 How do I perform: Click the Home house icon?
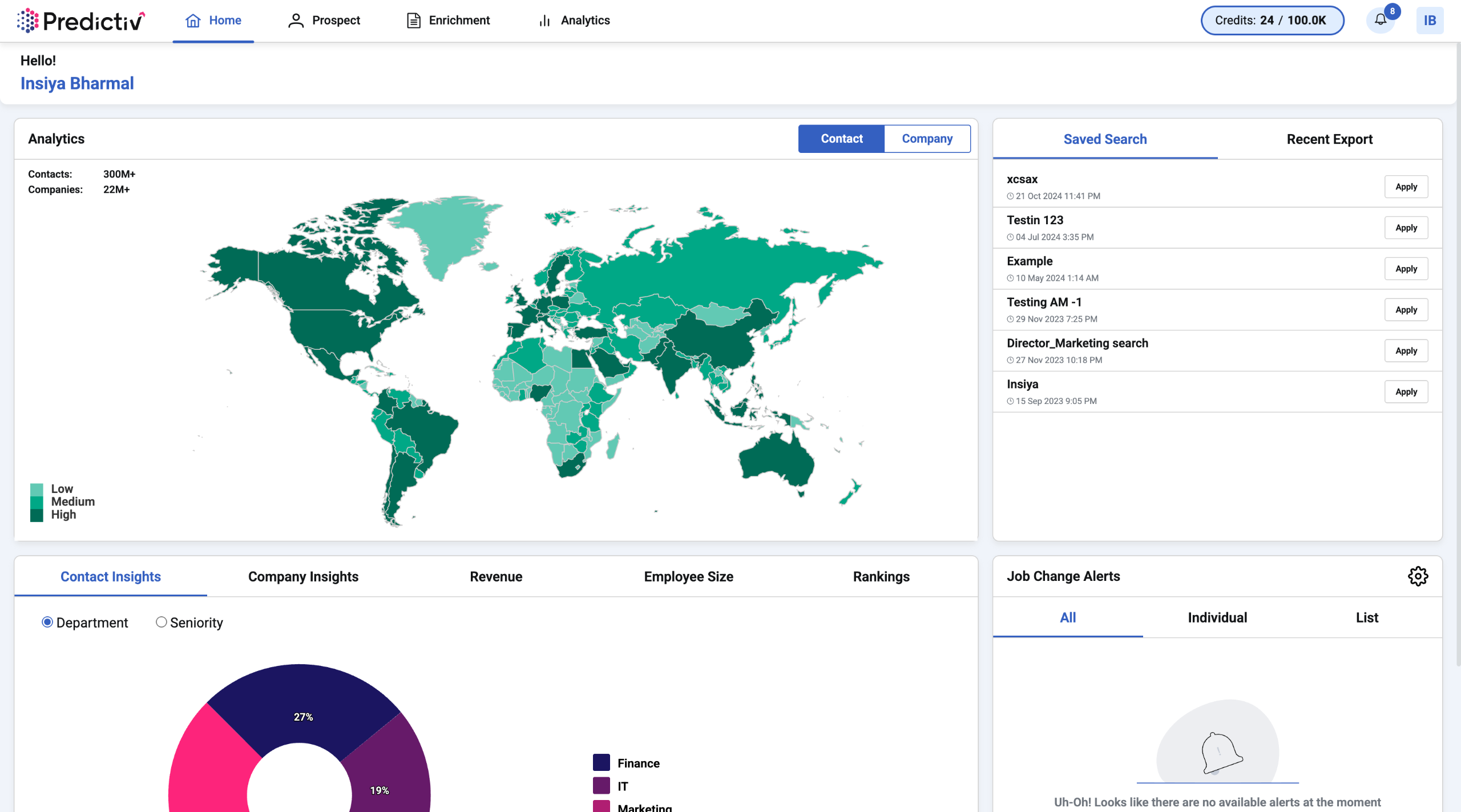pos(193,21)
